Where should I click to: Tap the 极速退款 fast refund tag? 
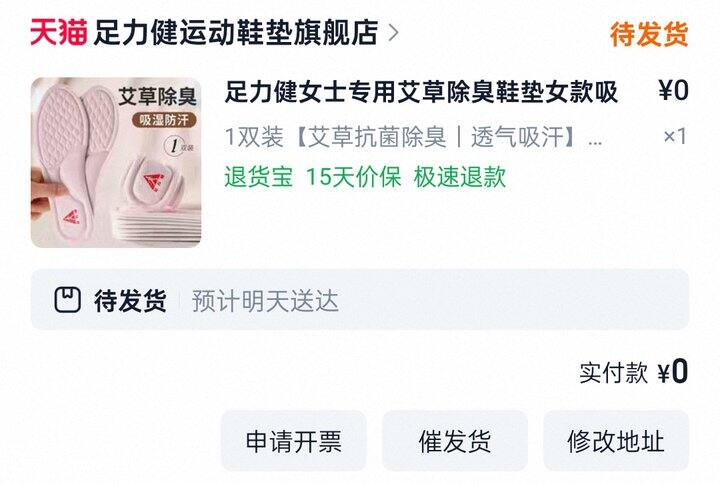click(460, 177)
